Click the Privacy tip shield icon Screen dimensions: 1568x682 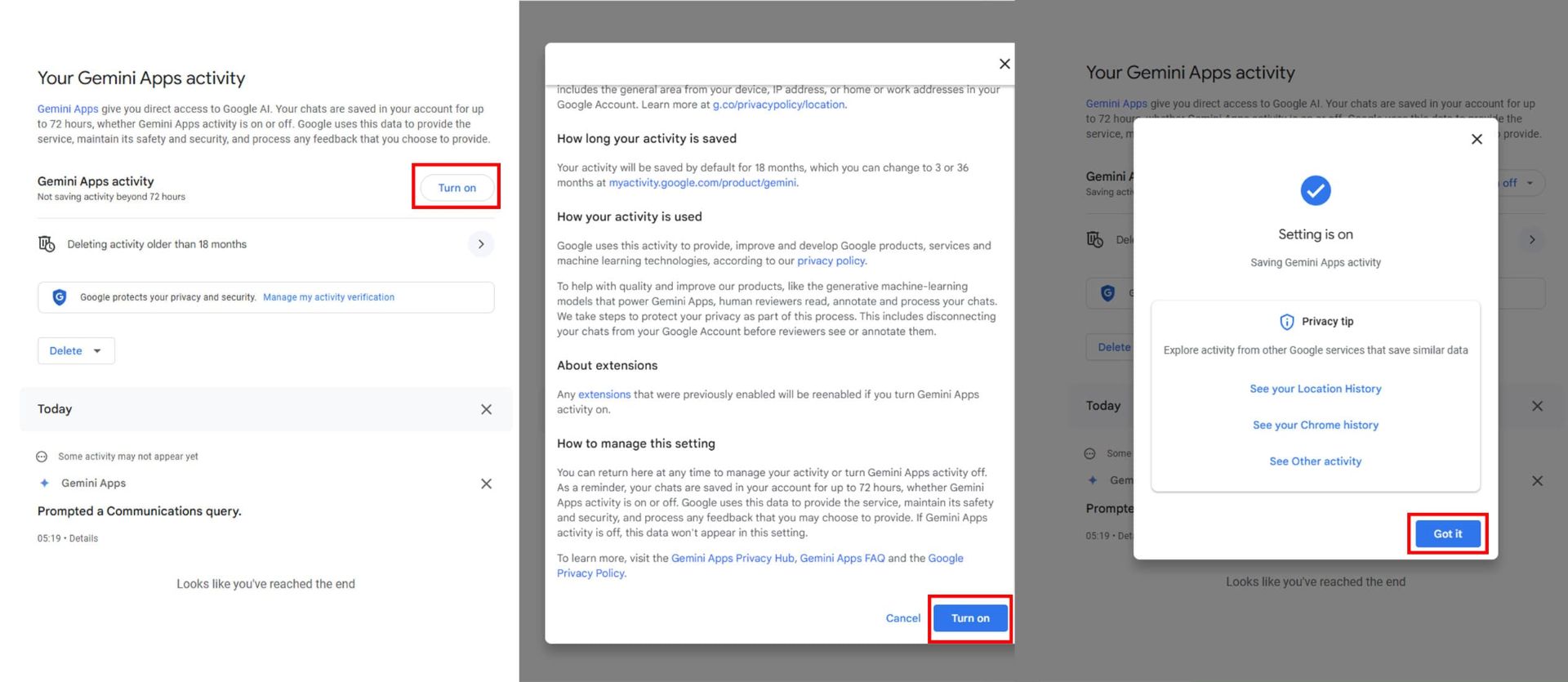tap(1286, 322)
